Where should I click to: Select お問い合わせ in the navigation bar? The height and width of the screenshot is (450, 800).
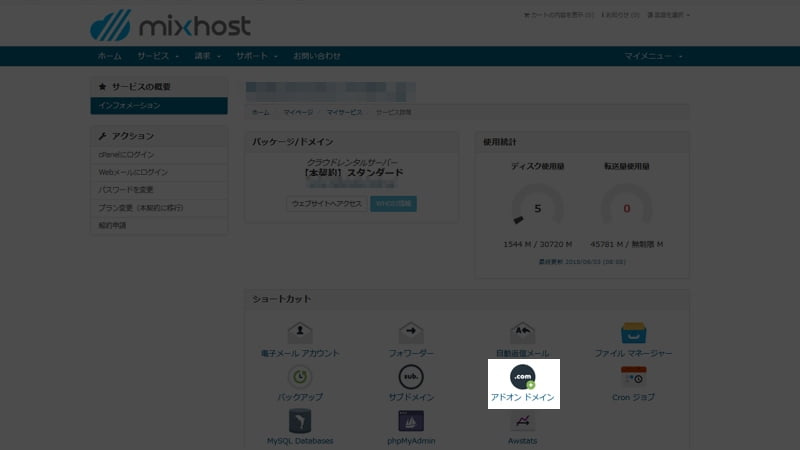point(316,56)
